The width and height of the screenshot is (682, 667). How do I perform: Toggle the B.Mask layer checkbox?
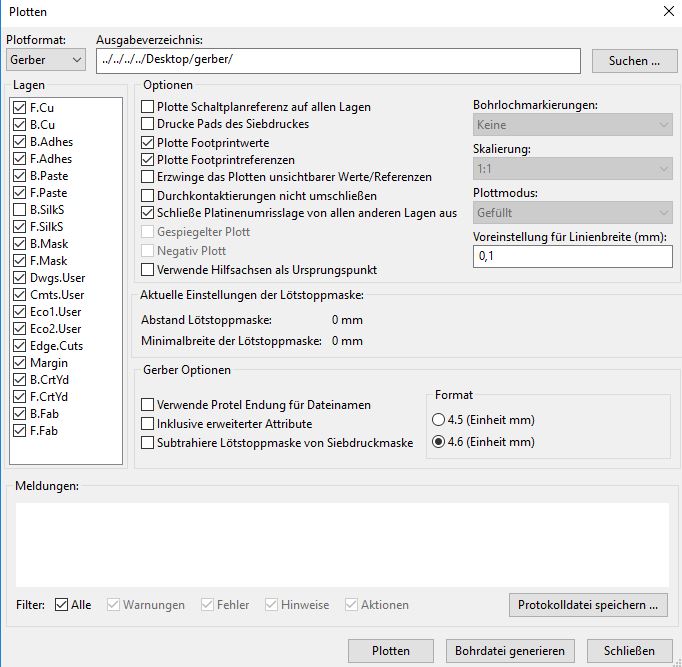coord(19,243)
